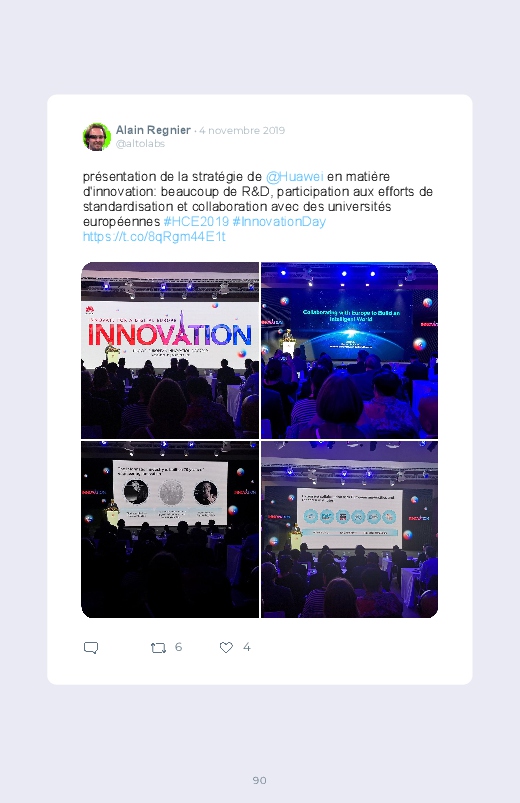Click the page number 90
The width and height of the screenshot is (520, 803).
click(260, 780)
